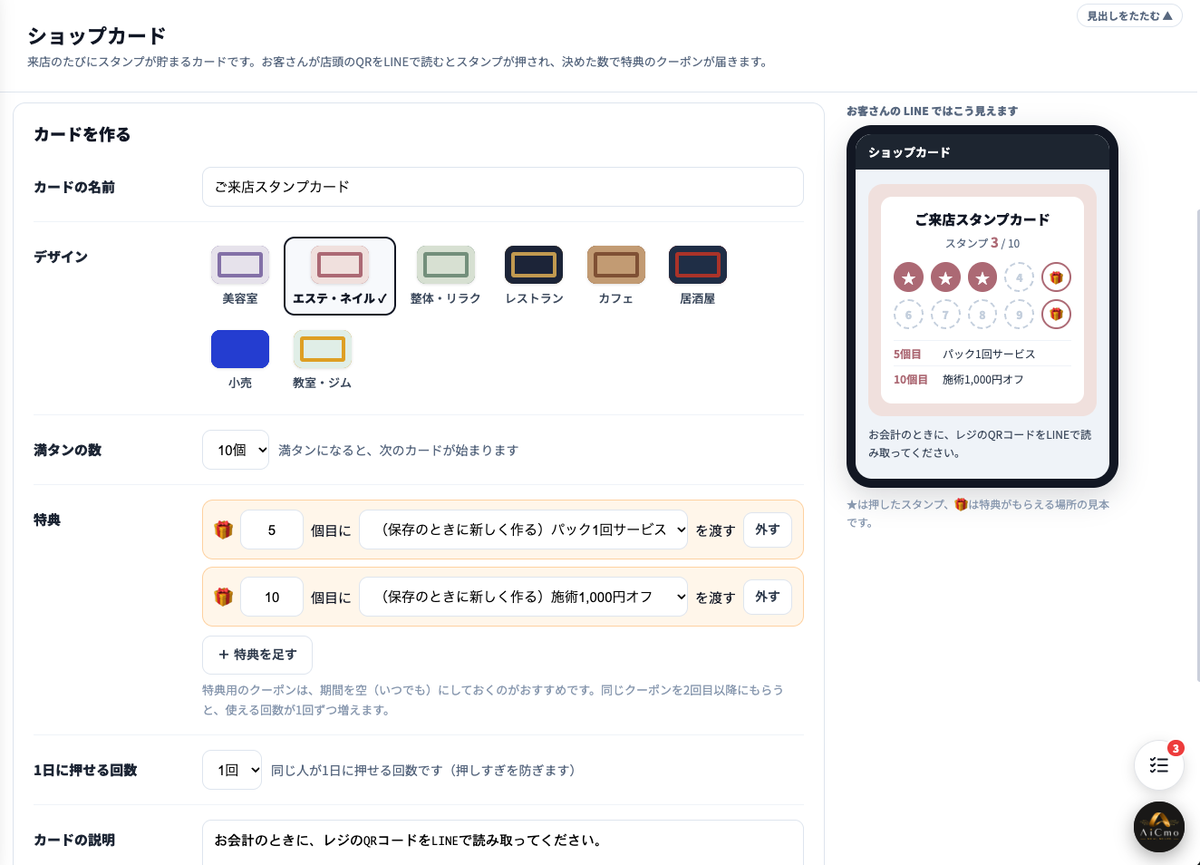Screen dimensions: 1200x865
Task: Click gift icon in first reward row
Action: 223,530
